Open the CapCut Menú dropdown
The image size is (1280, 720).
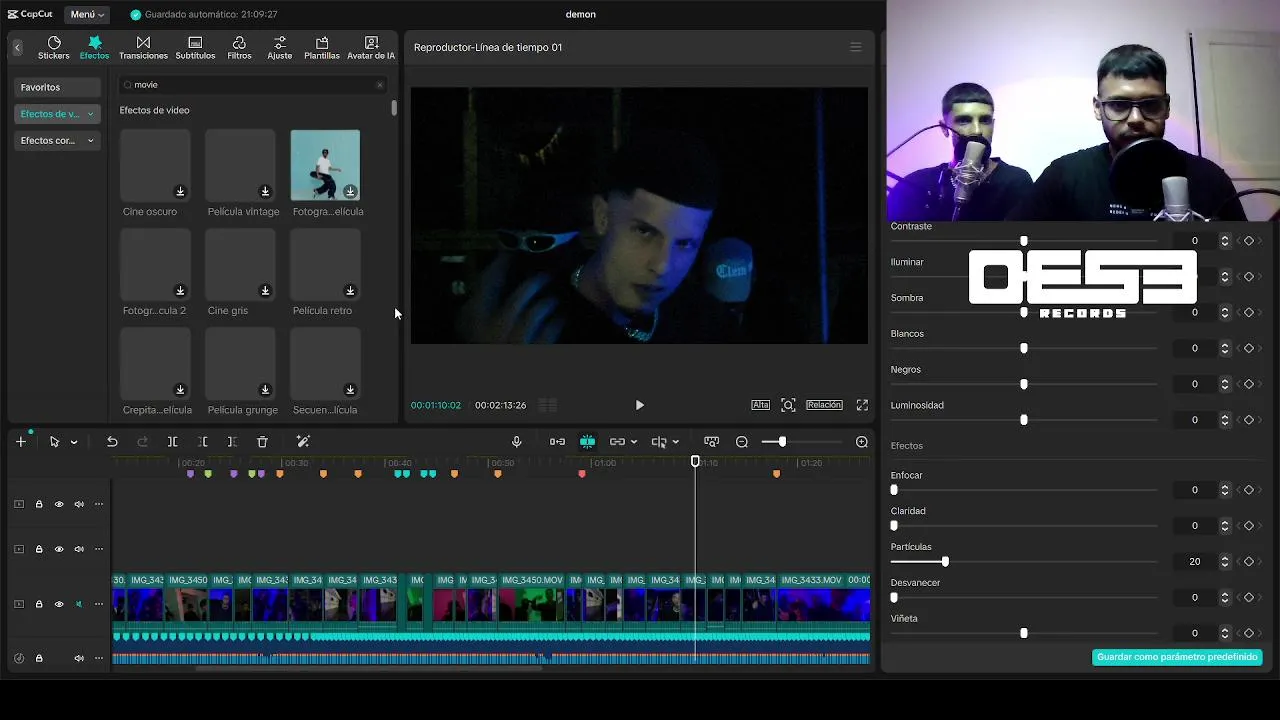(x=88, y=15)
